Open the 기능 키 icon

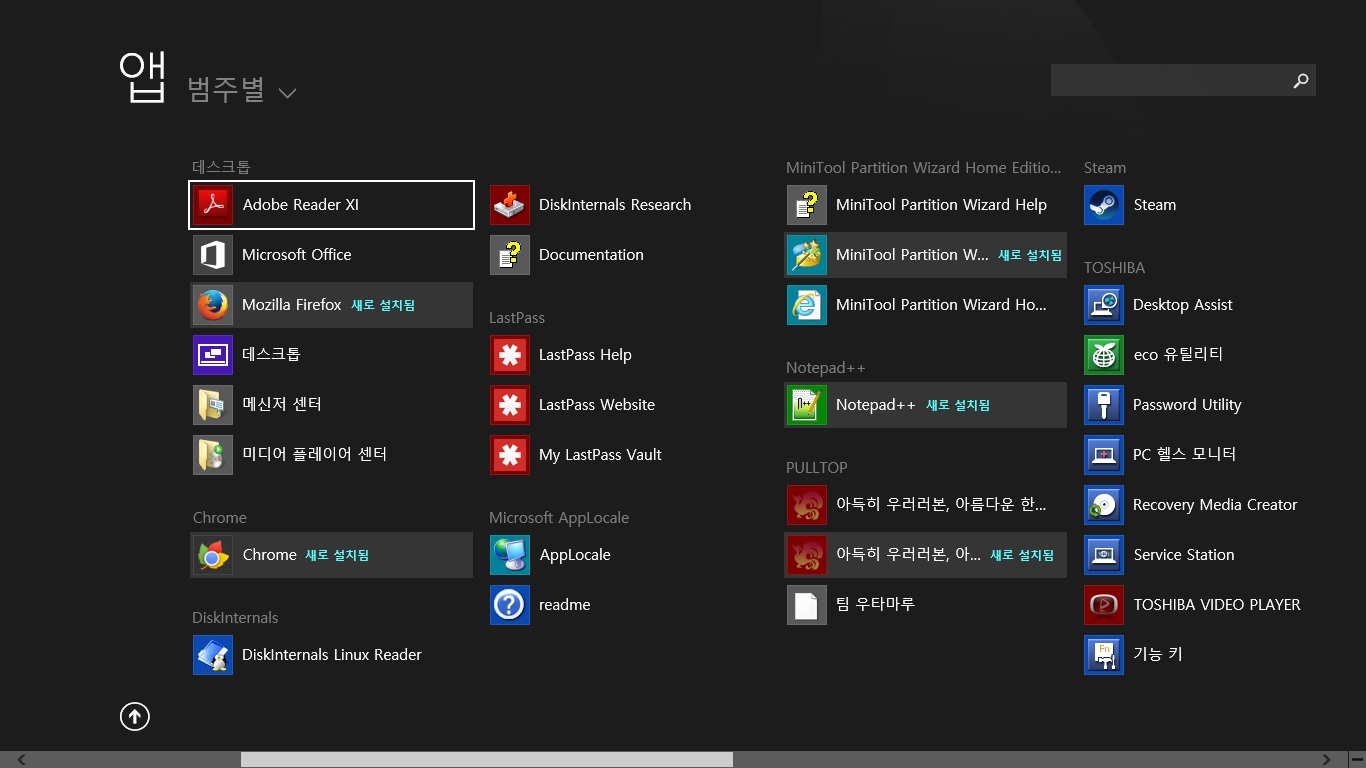(x=1104, y=655)
